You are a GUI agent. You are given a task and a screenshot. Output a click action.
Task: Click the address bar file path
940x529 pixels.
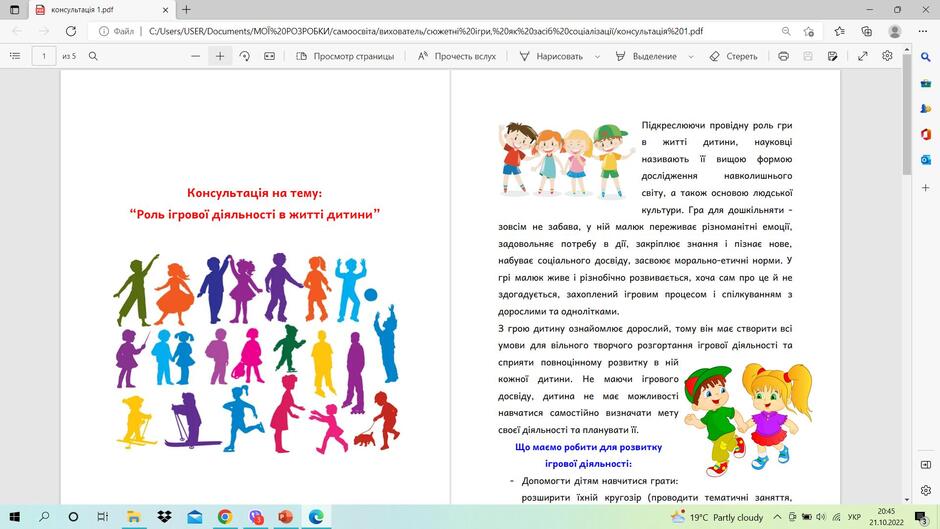[426, 31]
